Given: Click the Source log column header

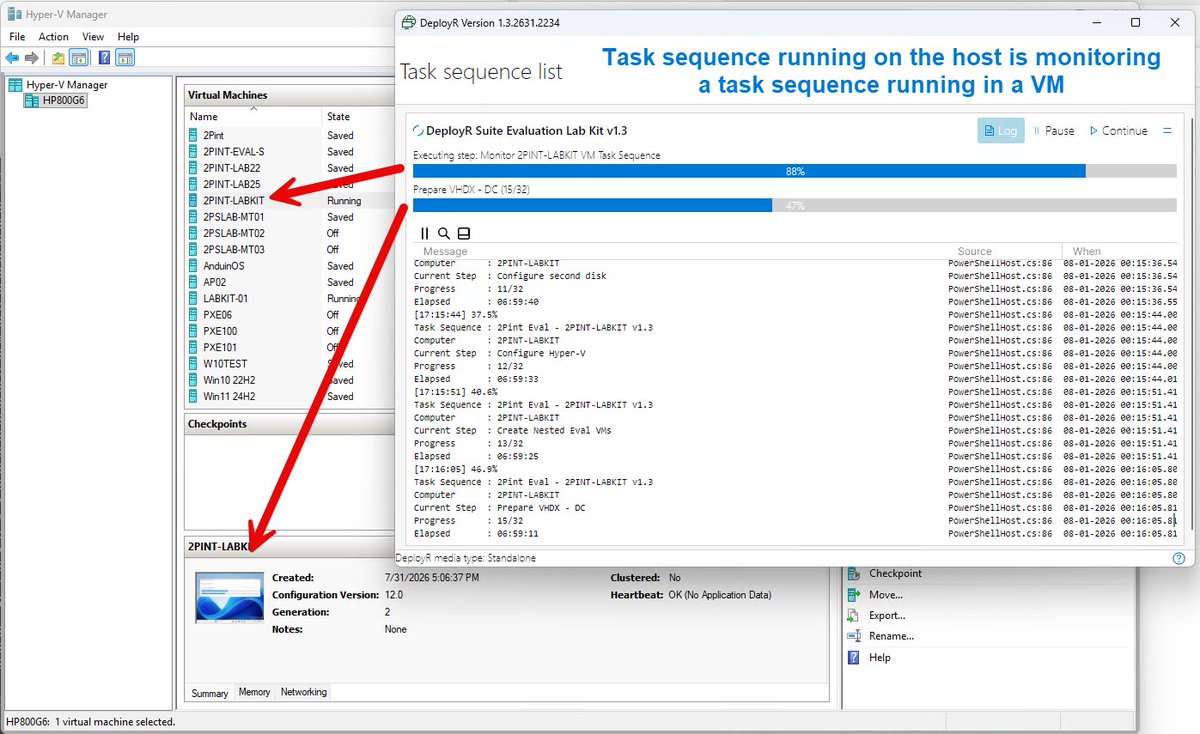Looking at the screenshot, I should pos(975,252).
